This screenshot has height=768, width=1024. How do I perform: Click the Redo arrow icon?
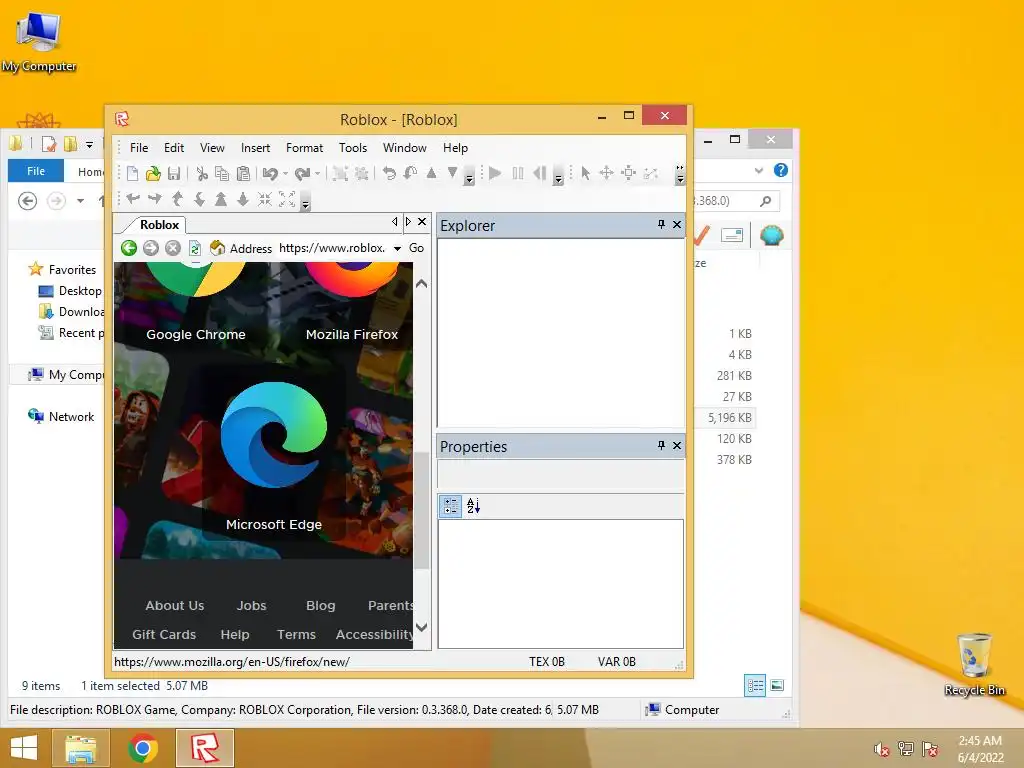[x=302, y=173]
